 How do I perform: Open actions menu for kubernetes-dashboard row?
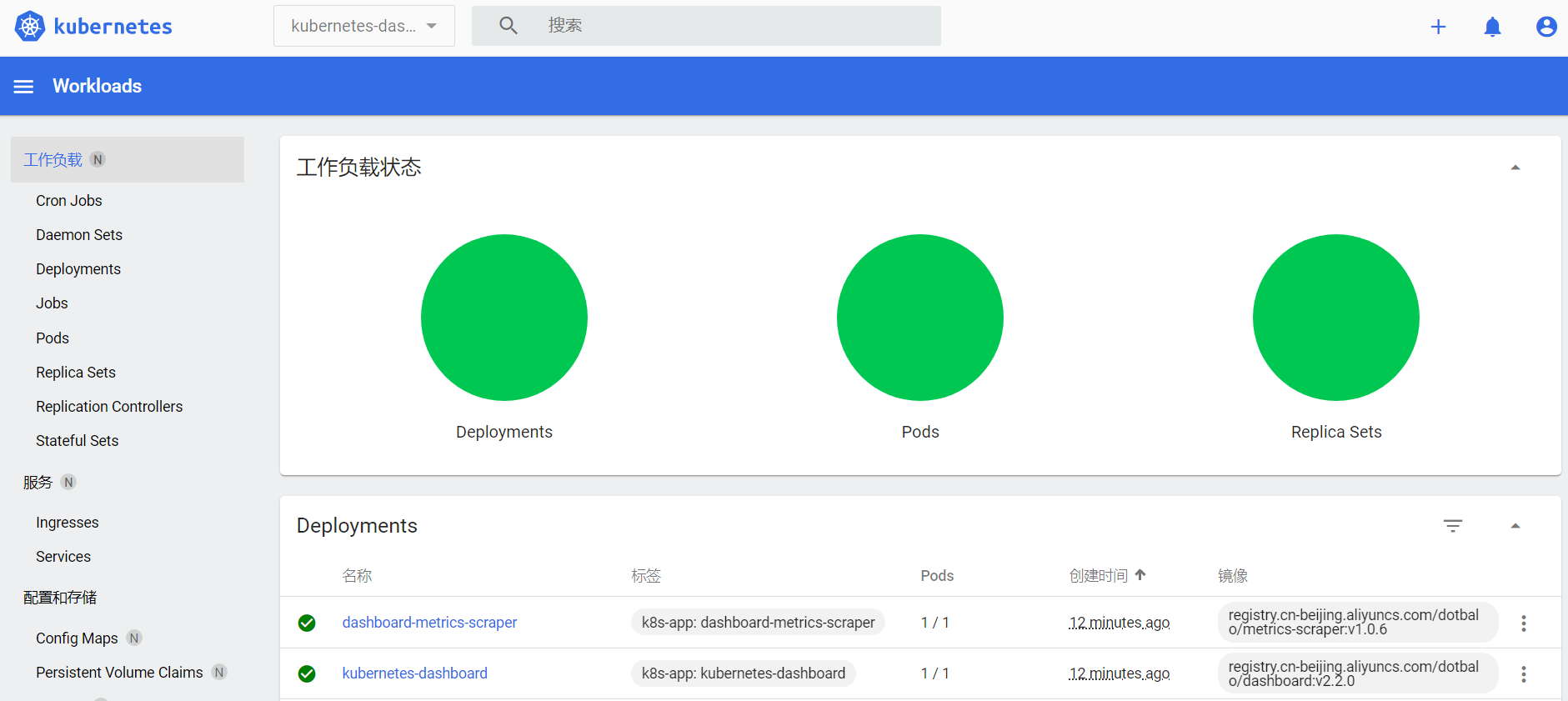pos(1523,674)
